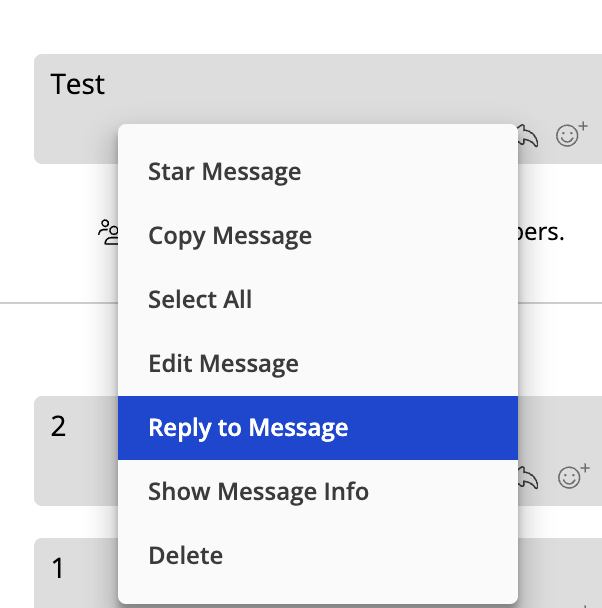The width and height of the screenshot is (602, 608).
Task: Dismiss menu by clicking blank area above Test message
Action: [301, 25]
